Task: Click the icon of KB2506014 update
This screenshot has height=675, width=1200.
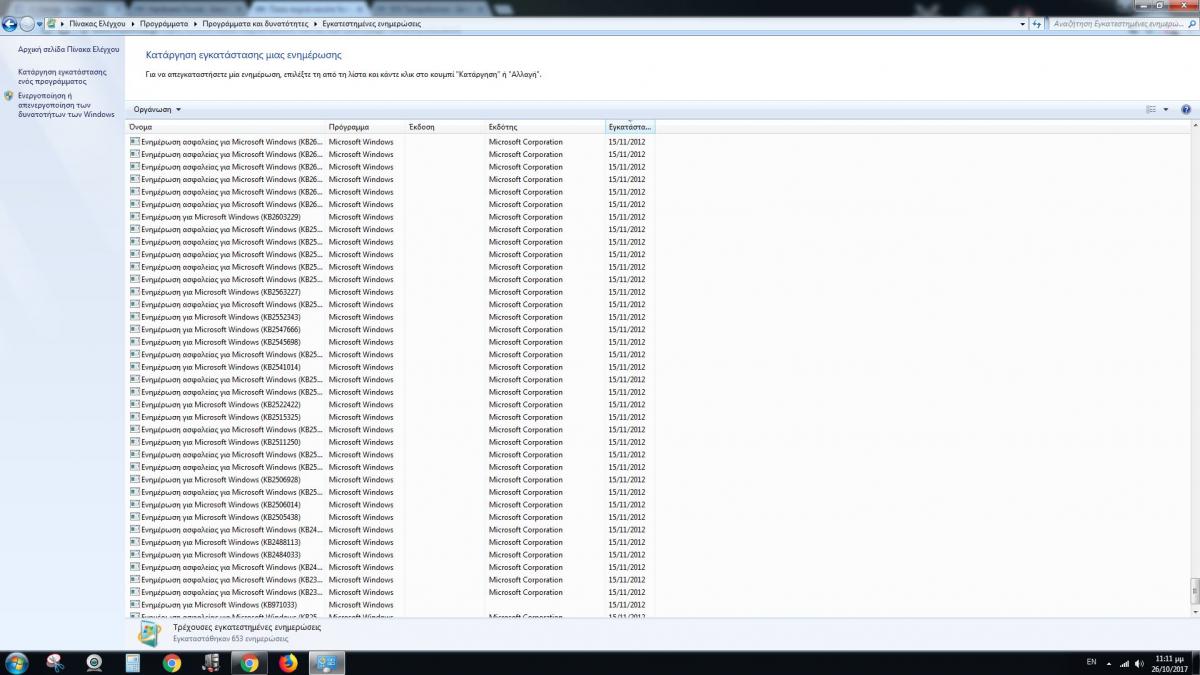Action: click(135, 504)
